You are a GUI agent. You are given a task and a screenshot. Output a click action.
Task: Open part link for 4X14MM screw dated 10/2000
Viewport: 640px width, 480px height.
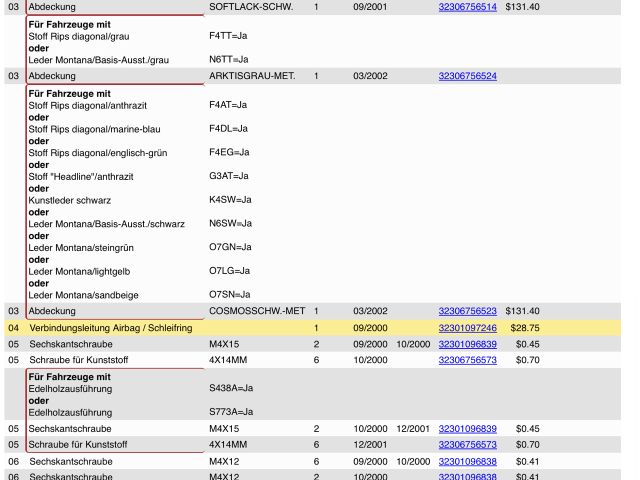coord(467,360)
